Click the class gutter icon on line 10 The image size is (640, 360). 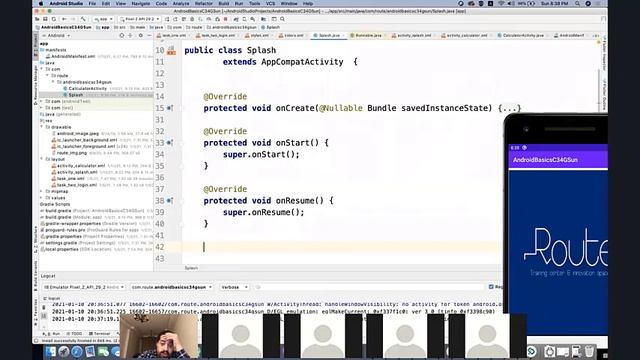171,51
